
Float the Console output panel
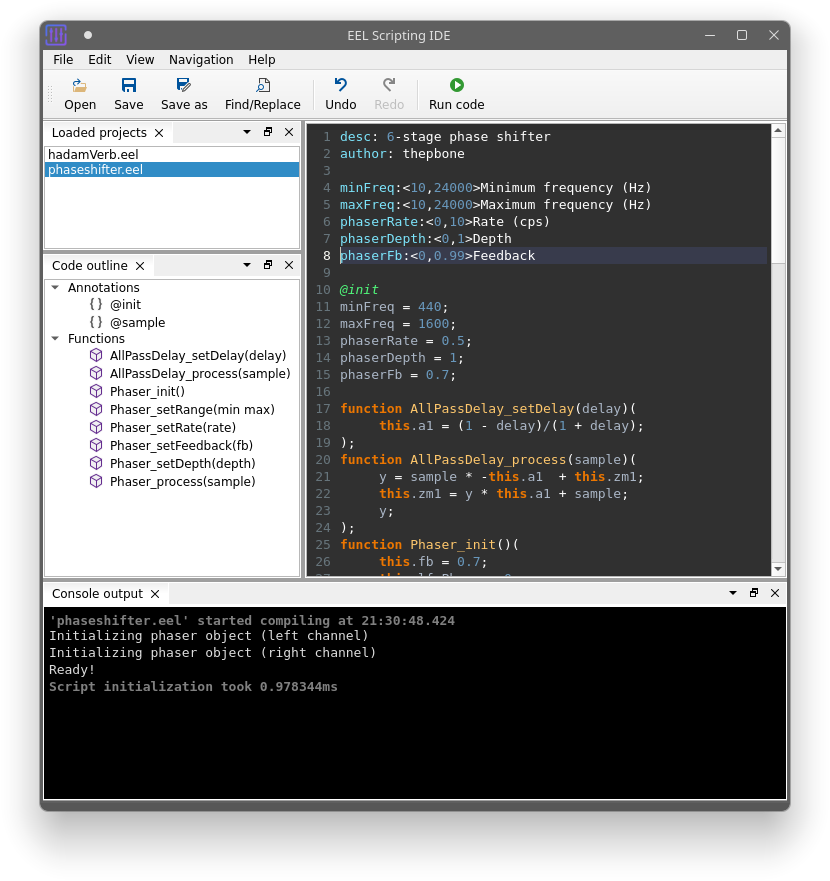[754, 593]
